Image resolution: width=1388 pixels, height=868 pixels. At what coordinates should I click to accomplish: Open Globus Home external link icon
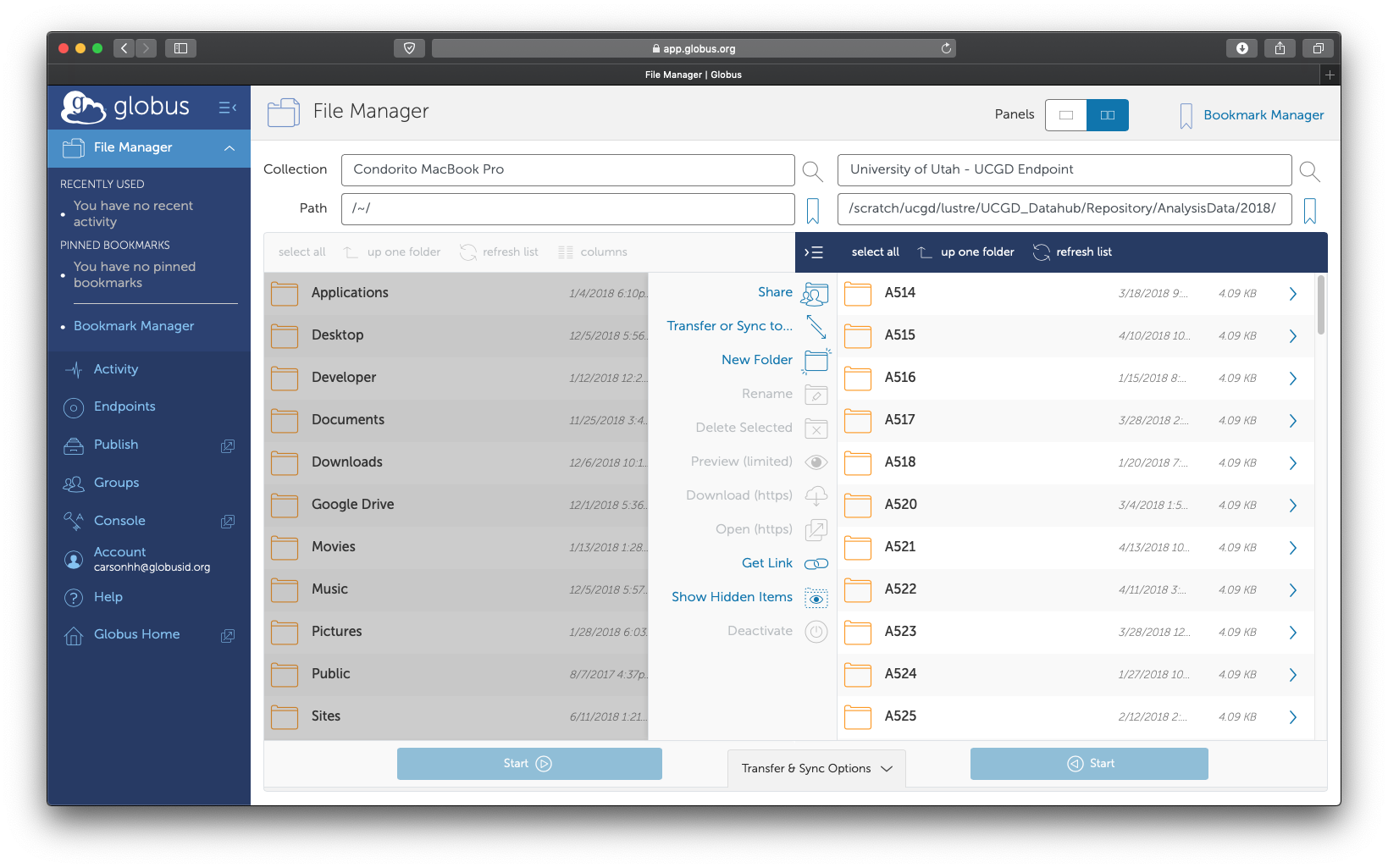click(228, 635)
